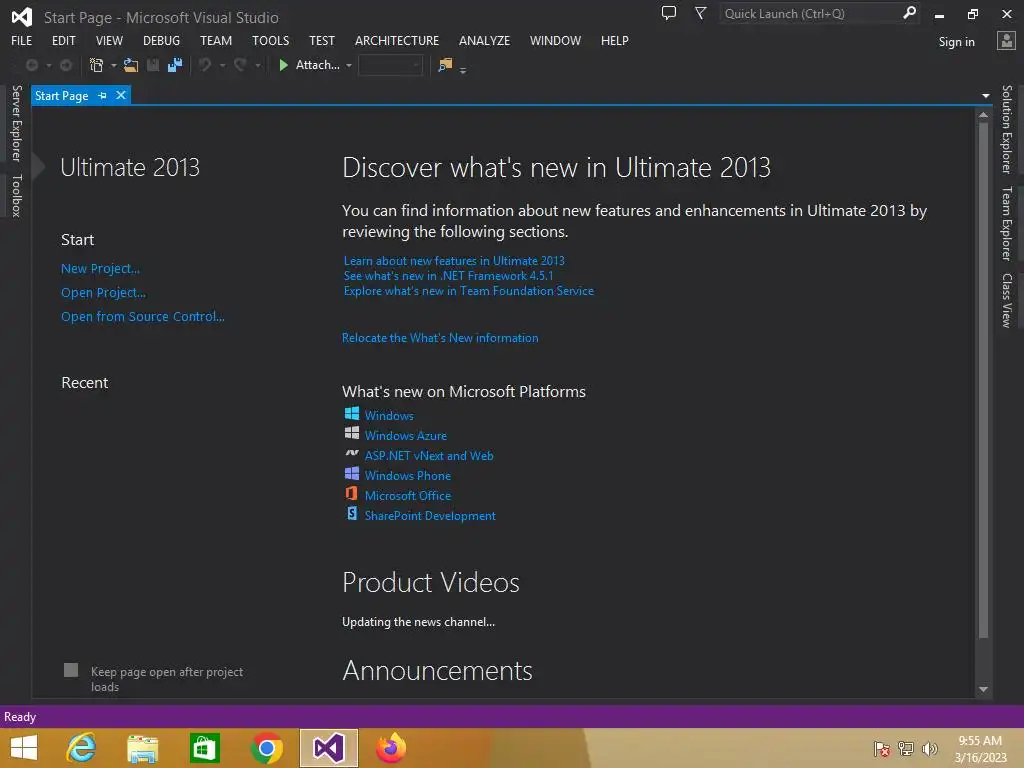Open the Team Explorer side tab
Image resolution: width=1024 pixels, height=768 pixels.
1006,223
